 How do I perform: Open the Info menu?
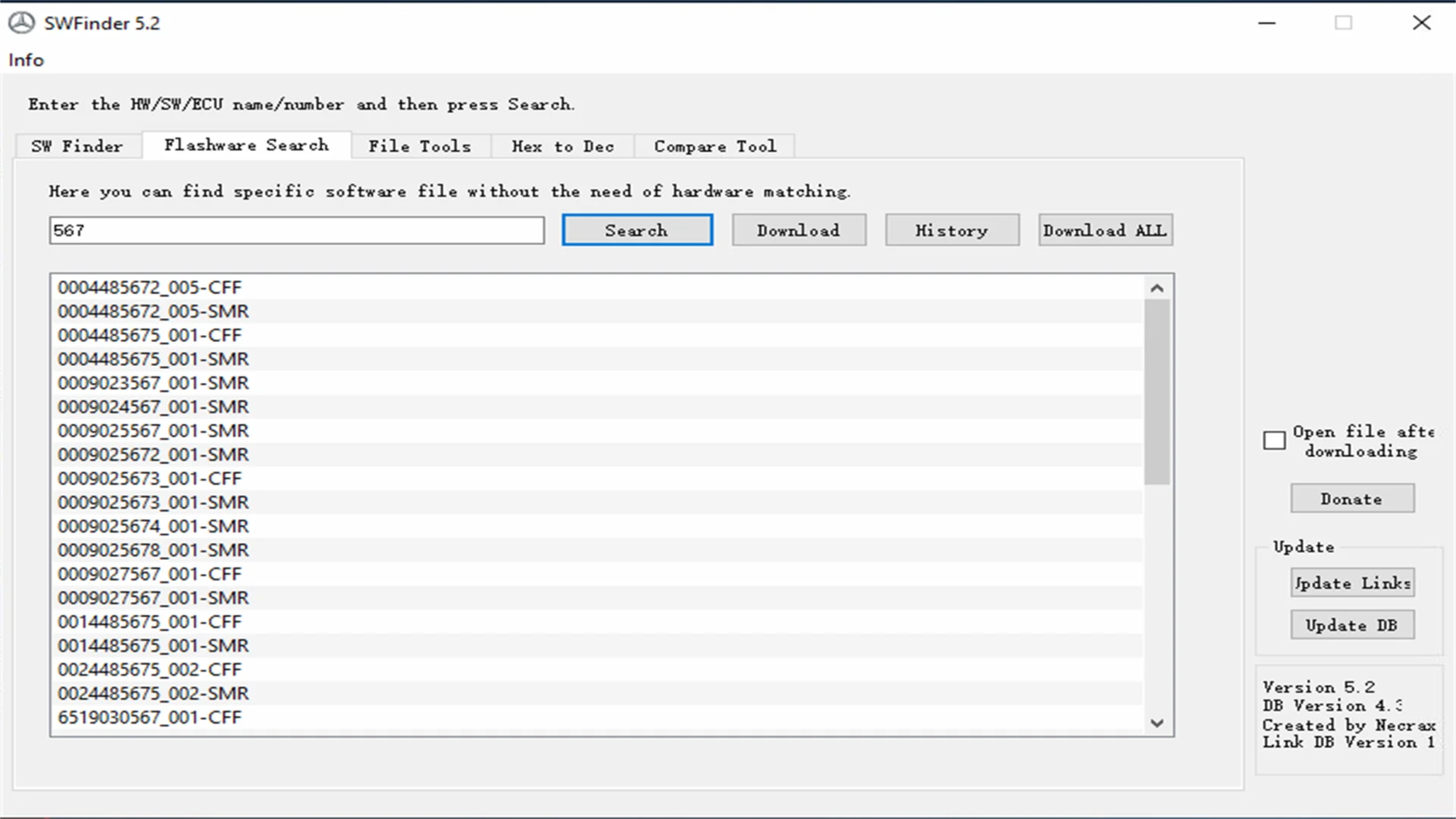pos(26,60)
